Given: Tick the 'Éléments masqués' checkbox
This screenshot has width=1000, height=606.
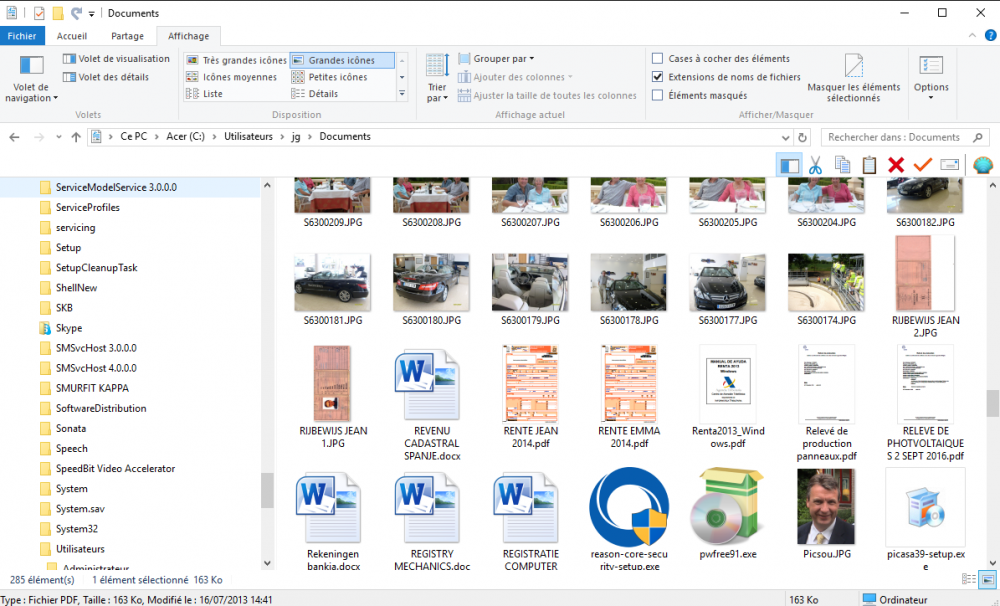Looking at the screenshot, I should point(658,96).
